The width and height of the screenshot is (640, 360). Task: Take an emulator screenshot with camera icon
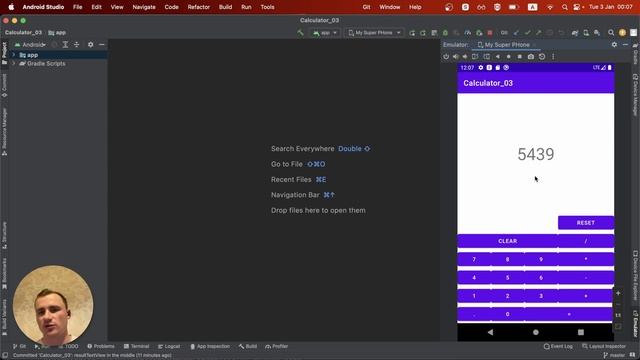531,57
